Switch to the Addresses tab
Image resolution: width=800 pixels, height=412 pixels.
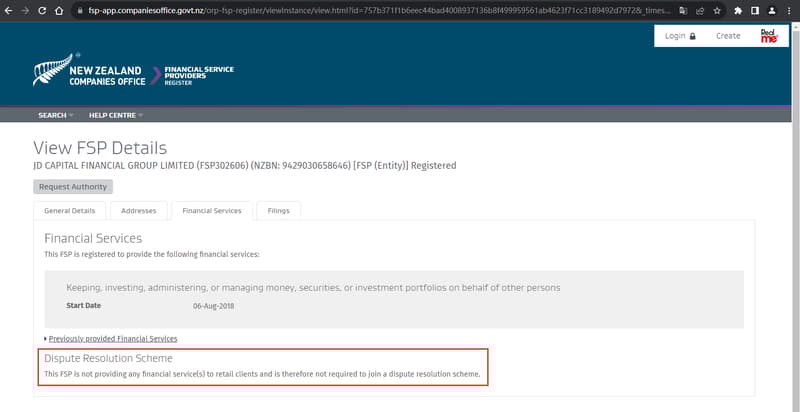click(139, 211)
